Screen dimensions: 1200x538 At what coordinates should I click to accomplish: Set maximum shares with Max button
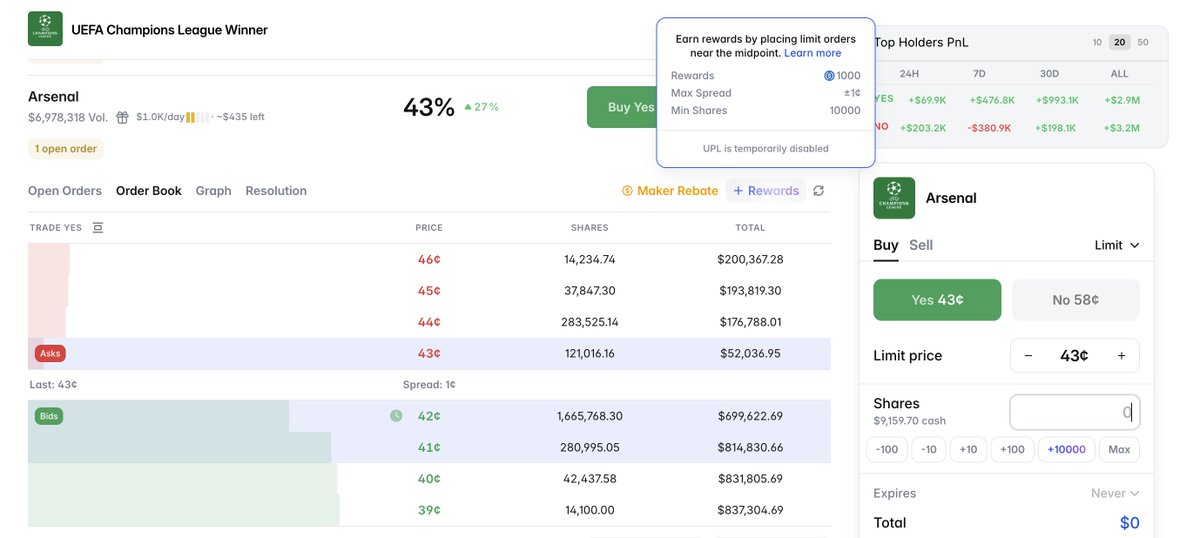pos(1119,450)
